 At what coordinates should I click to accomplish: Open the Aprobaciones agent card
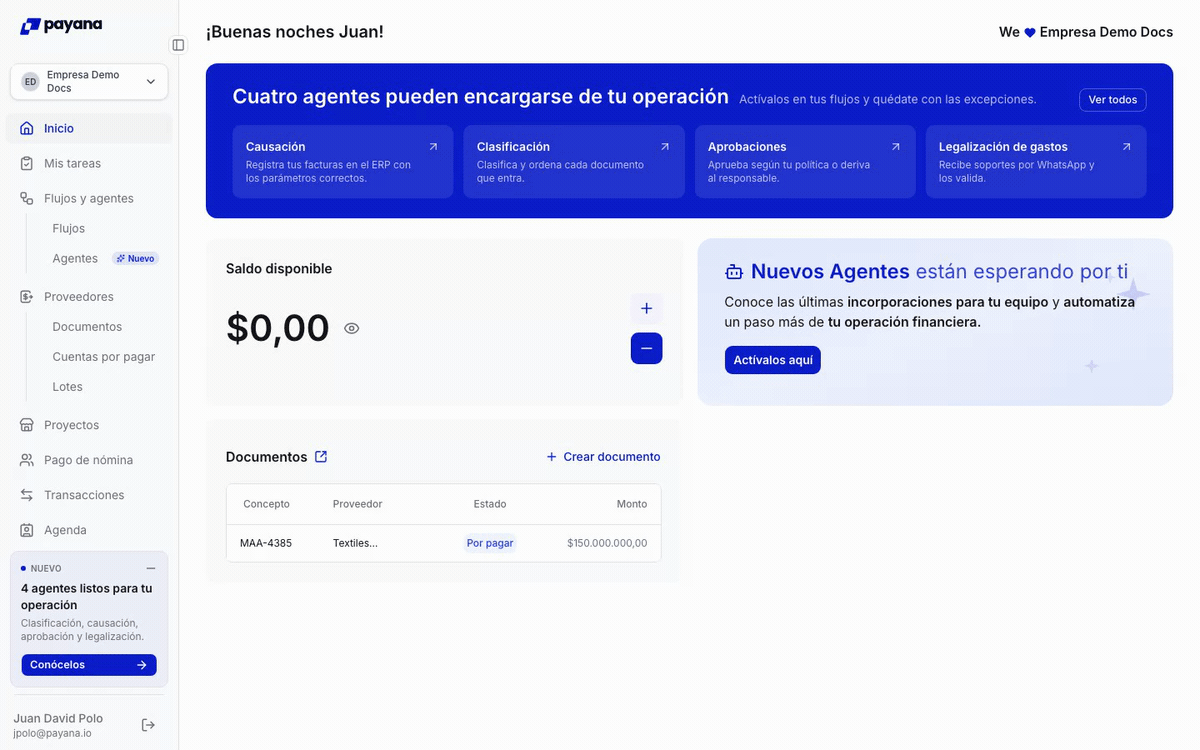tap(805, 161)
